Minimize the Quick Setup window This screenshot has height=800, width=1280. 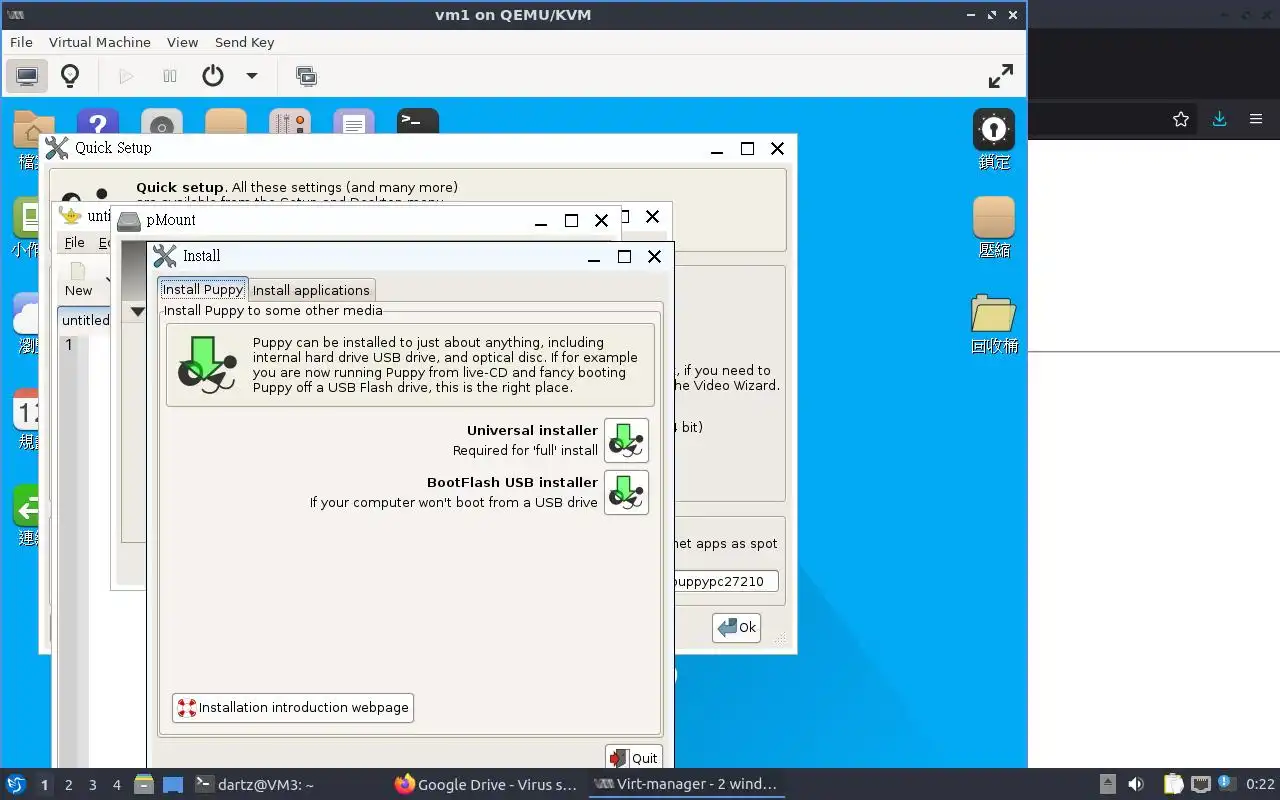coord(717,149)
